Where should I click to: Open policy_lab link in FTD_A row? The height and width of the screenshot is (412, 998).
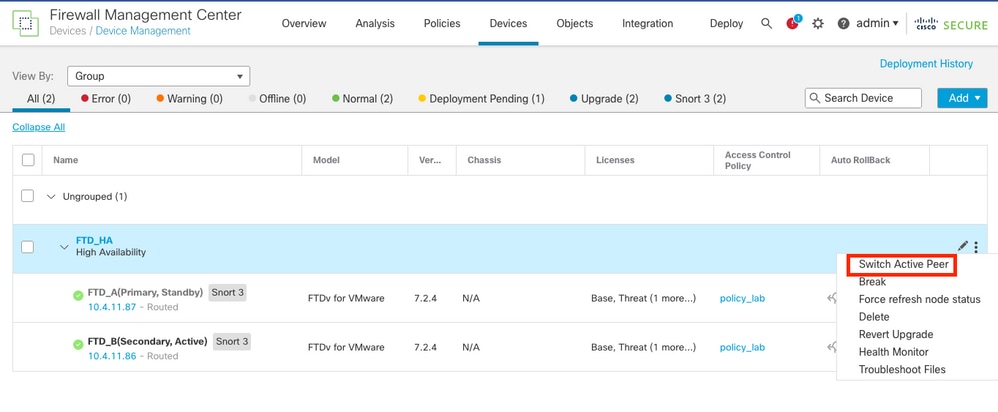(x=742, y=298)
